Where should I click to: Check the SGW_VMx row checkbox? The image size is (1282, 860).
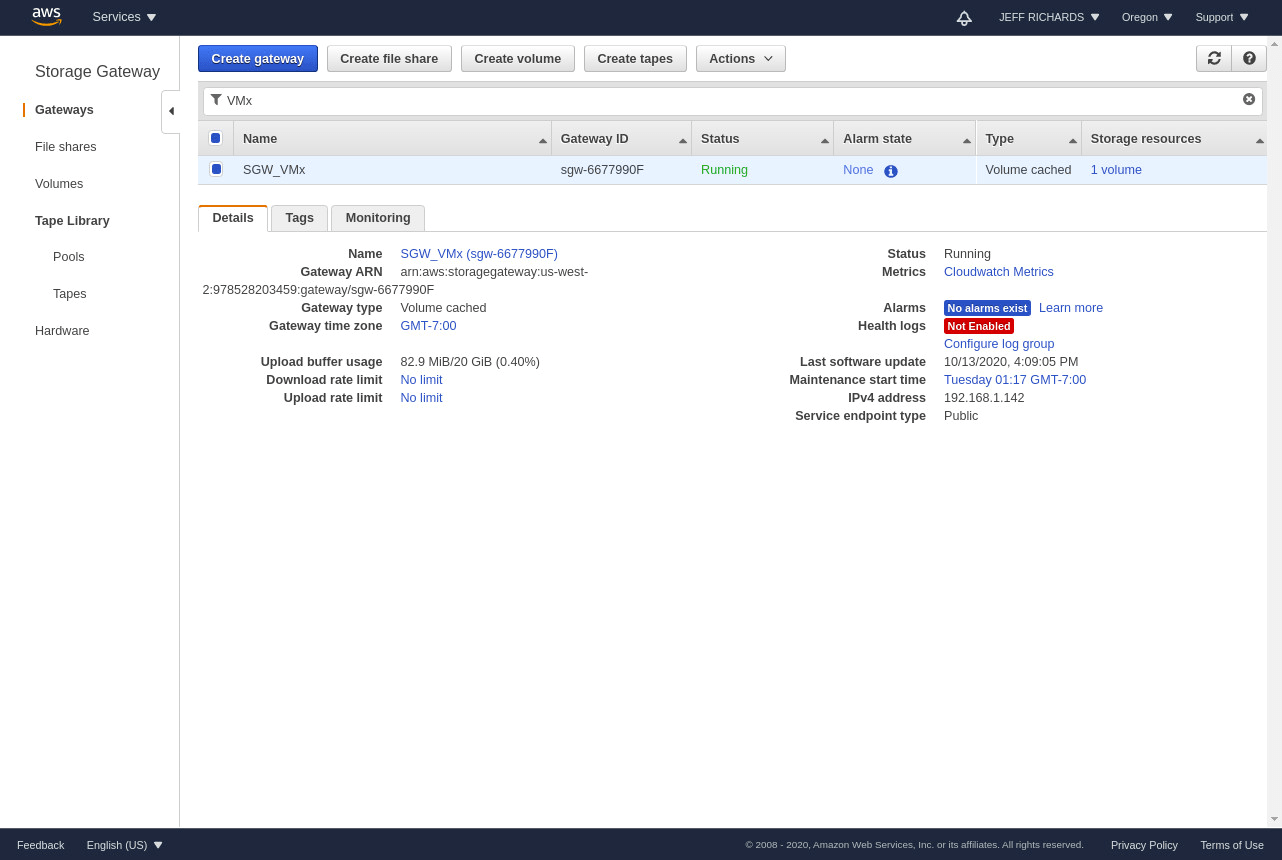point(216,169)
